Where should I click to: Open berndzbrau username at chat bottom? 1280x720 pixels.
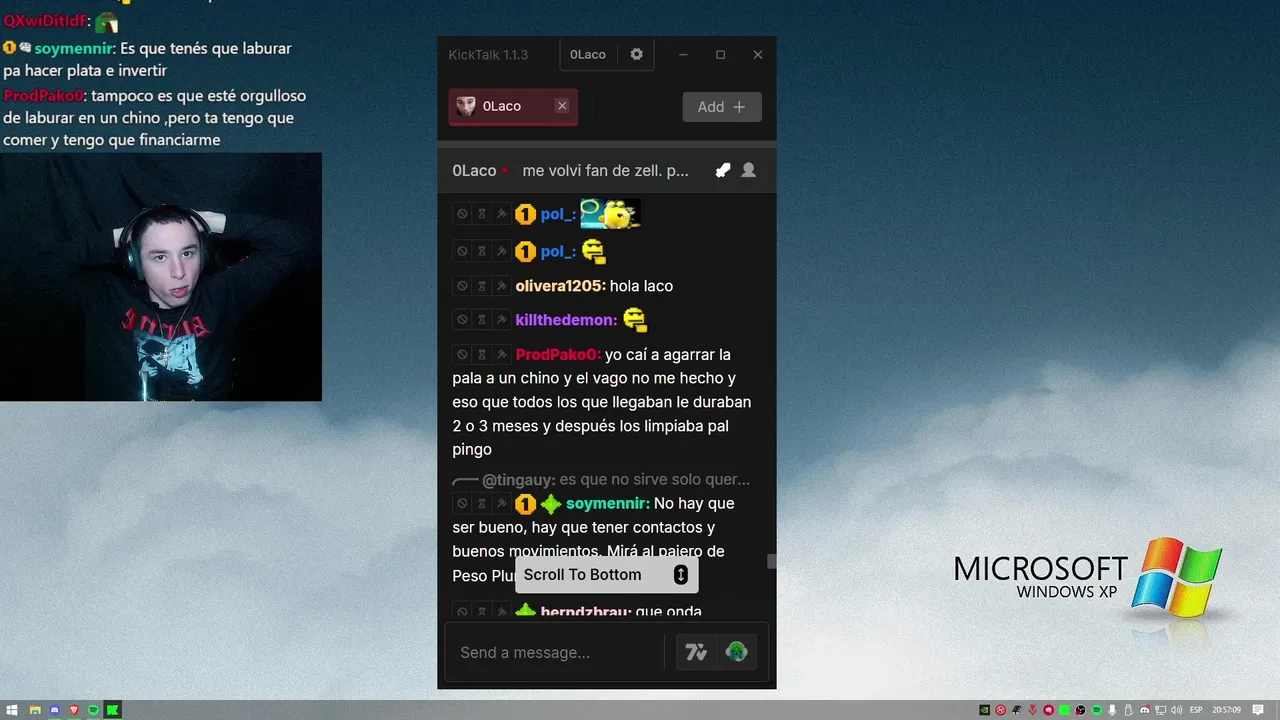click(585, 611)
